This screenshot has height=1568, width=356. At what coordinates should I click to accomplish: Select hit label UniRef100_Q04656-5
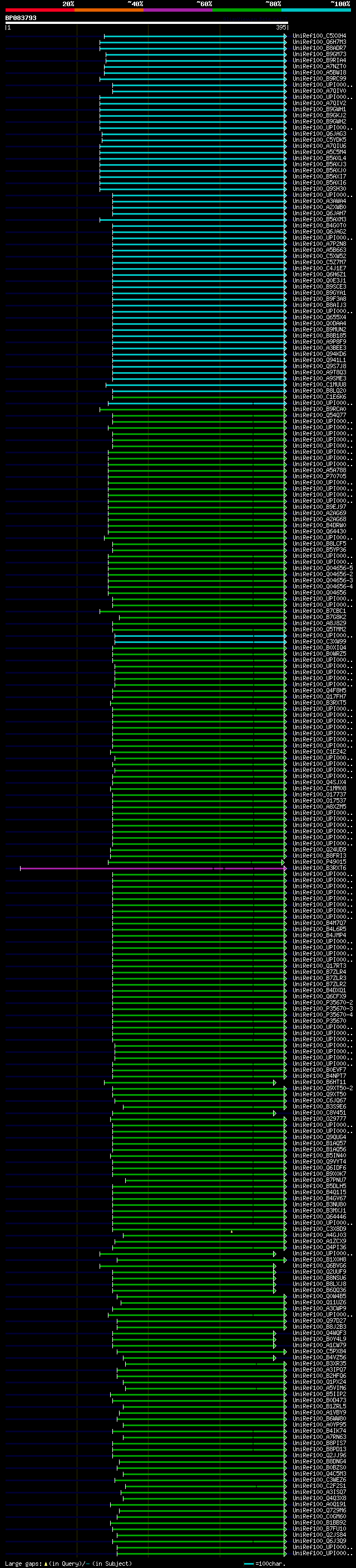(323, 568)
